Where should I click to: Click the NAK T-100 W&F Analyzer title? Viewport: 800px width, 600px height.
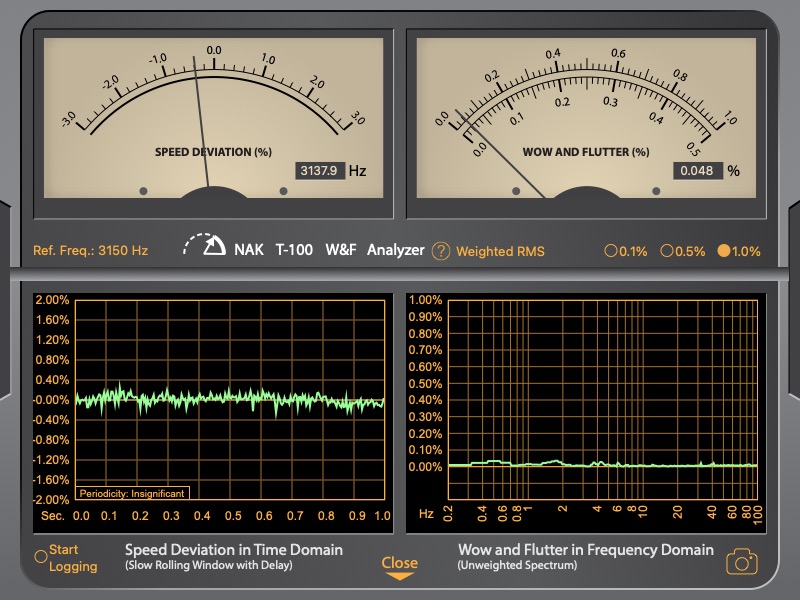[x=329, y=250]
